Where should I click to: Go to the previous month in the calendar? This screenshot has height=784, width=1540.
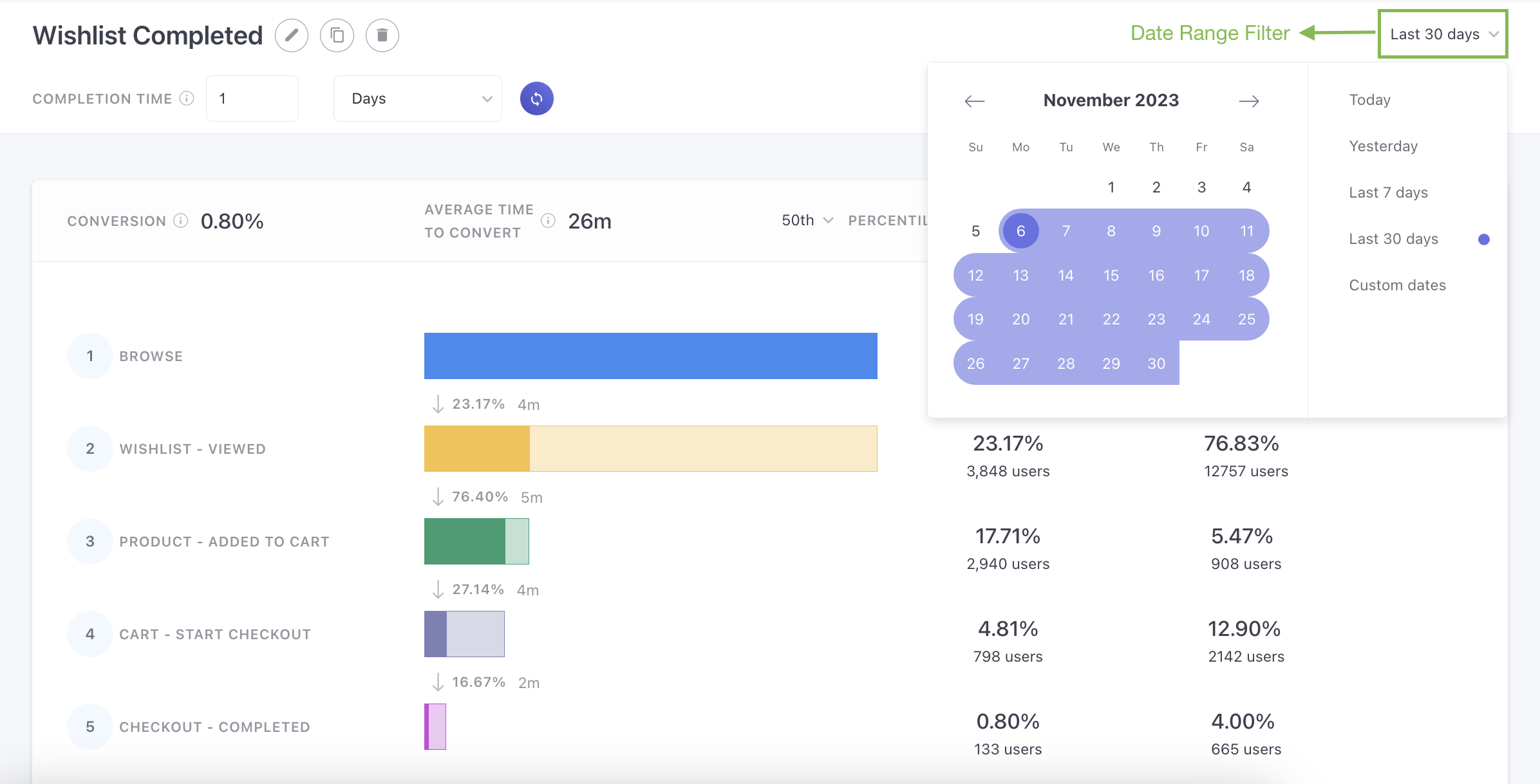click(x=975, y=101)
